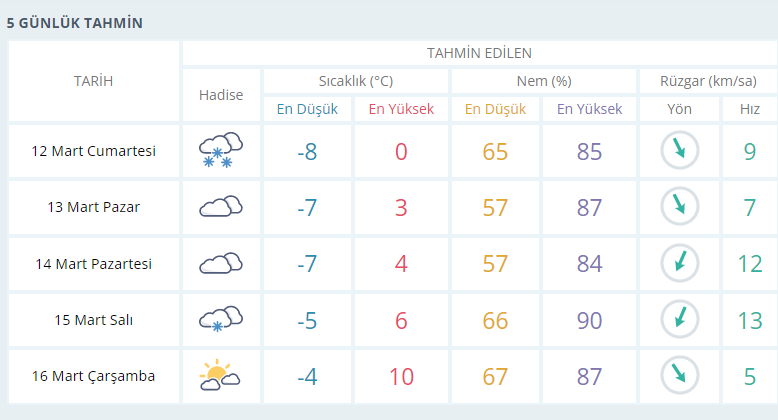Click the Hadise column header
This screenshot has width=778, height=420.
point(221,95)
